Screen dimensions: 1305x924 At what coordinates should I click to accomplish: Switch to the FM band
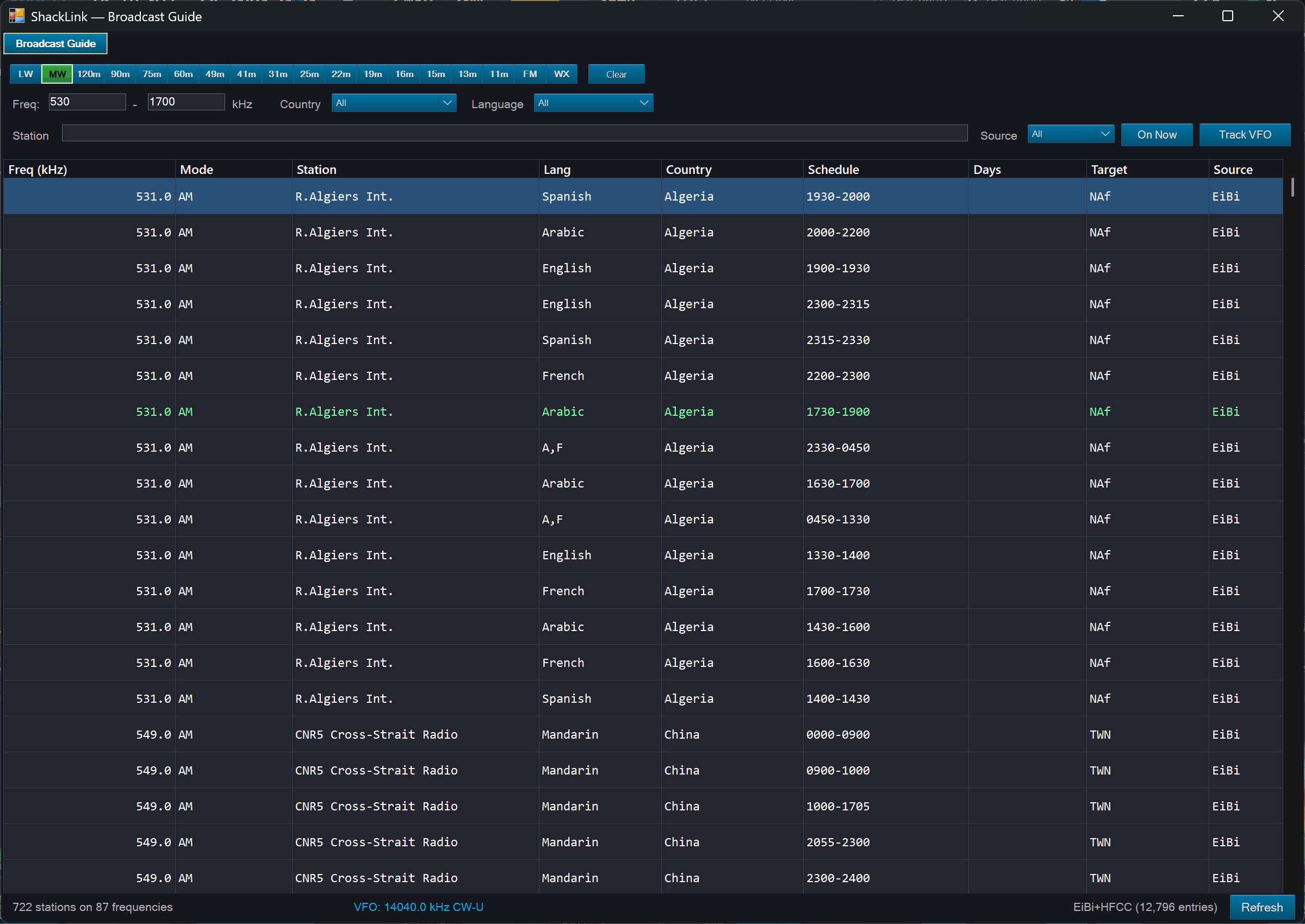tap(530, 74)
